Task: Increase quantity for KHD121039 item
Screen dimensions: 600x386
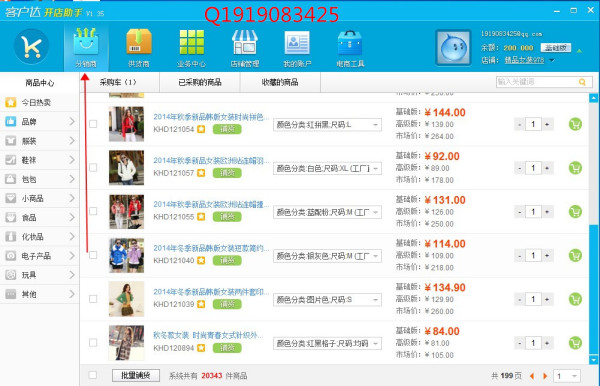Action: tap(547, 299)
